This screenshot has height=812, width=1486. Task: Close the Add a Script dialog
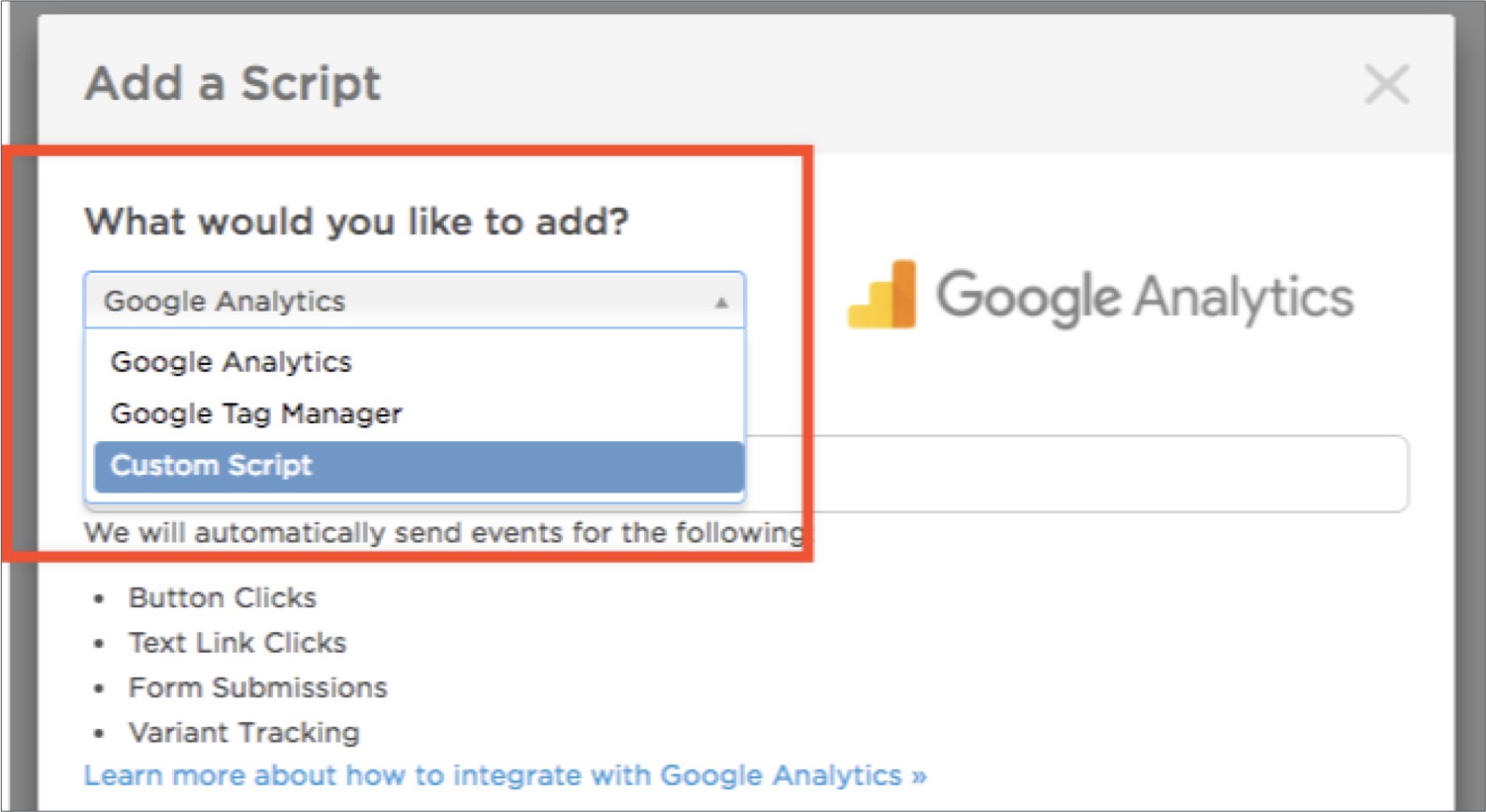(x=1386, y=84)
